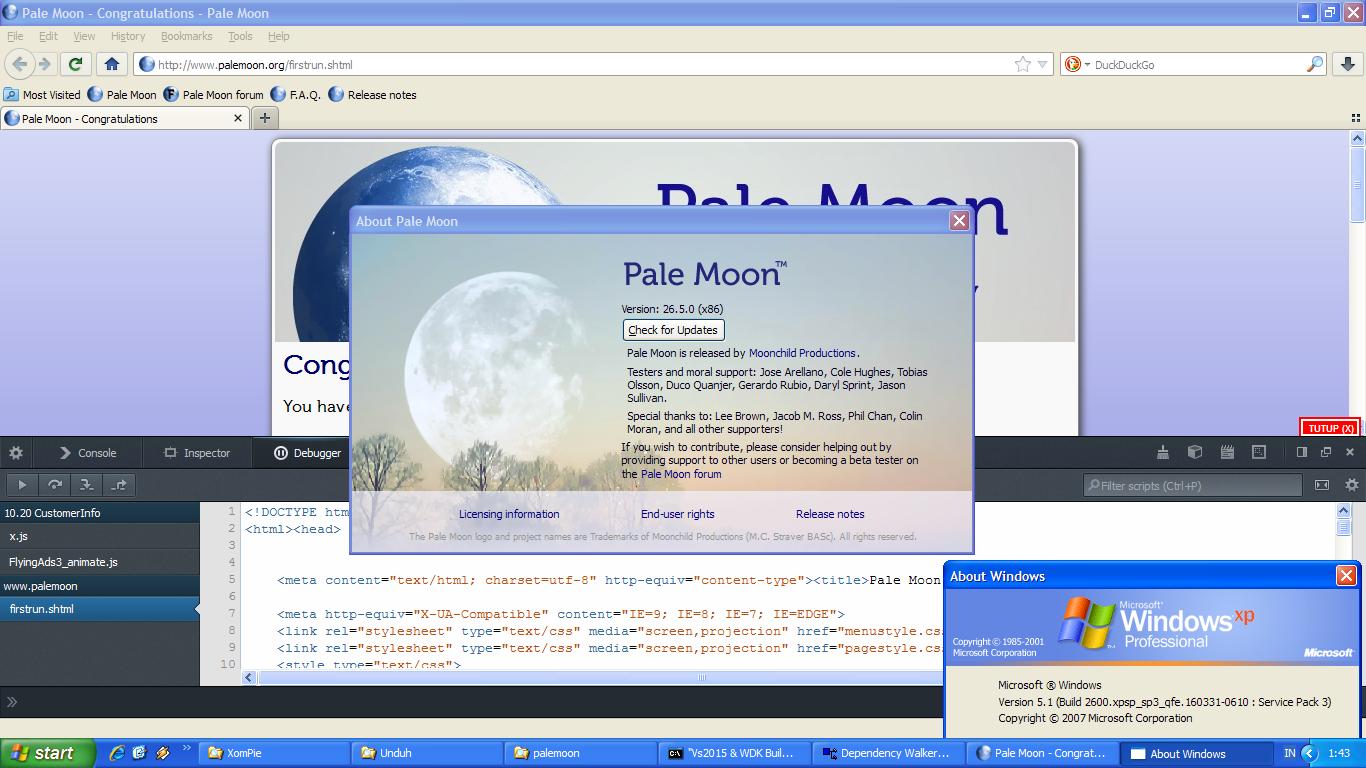
Task: Click the code pane horizontal scrollbar
Action: (x=700, y=677)
